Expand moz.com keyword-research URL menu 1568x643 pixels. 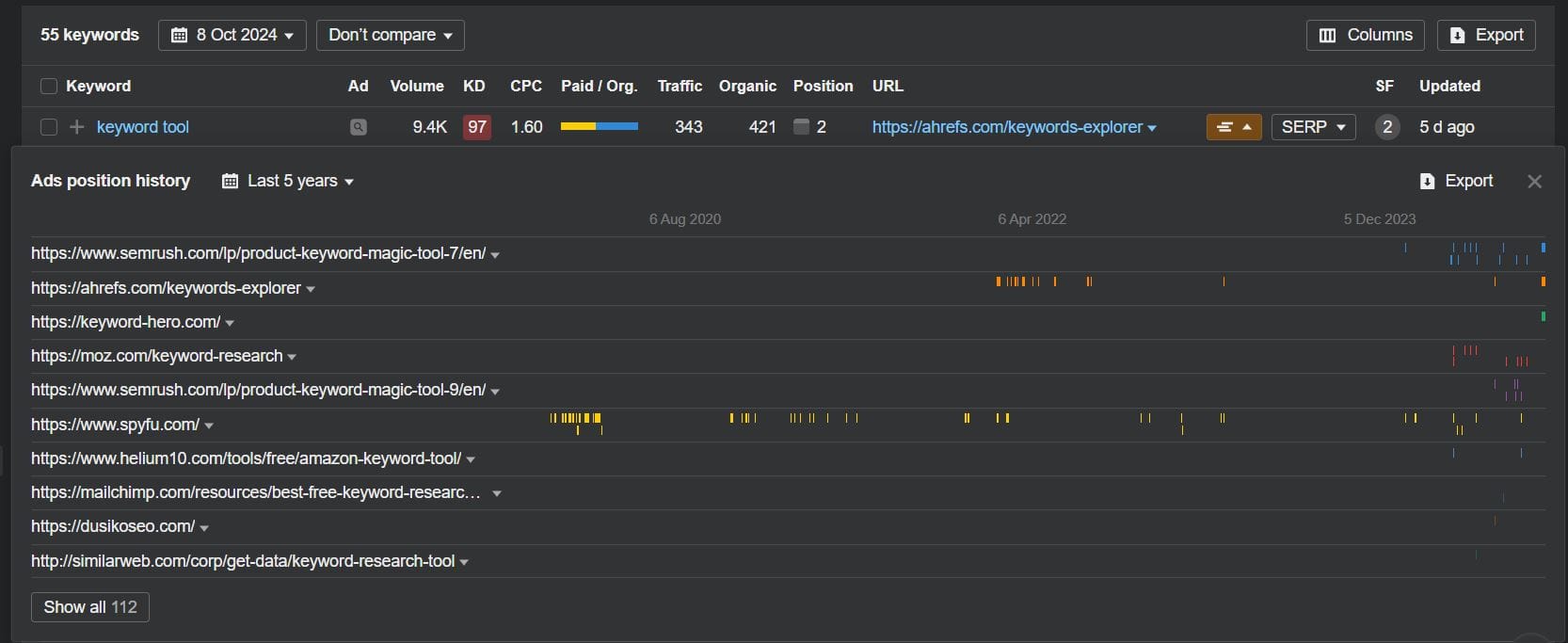[x=292, y=358]
